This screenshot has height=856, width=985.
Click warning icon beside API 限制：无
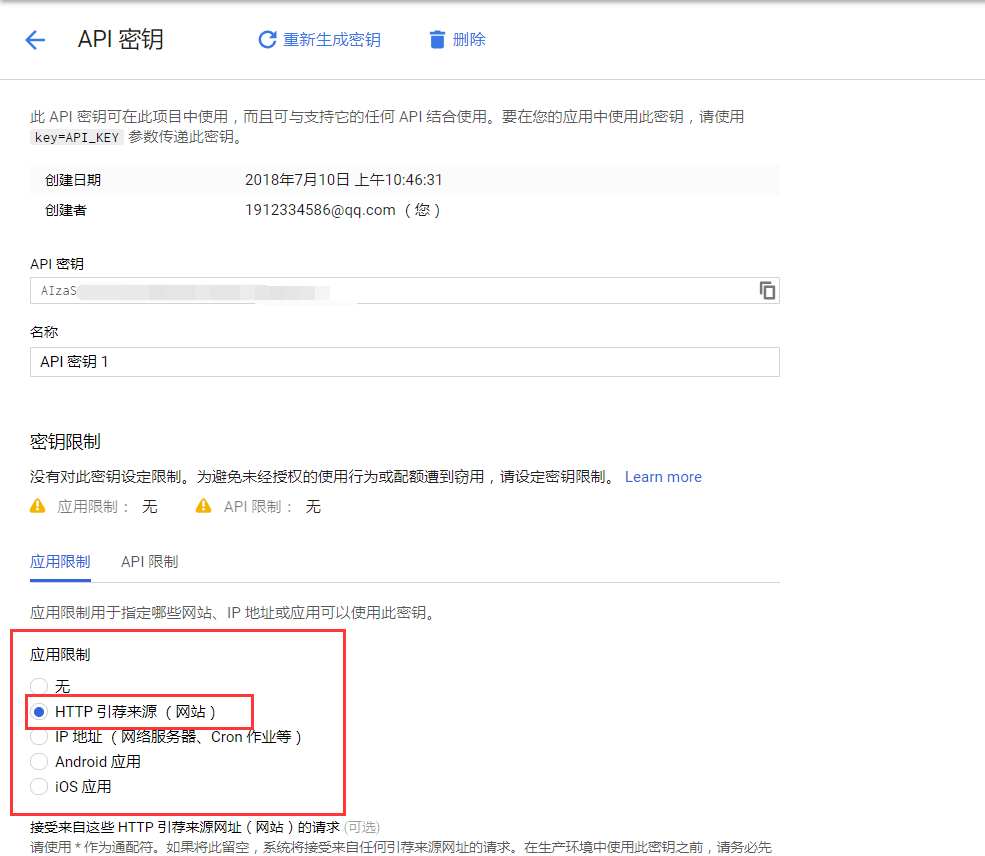coord(204,506)
